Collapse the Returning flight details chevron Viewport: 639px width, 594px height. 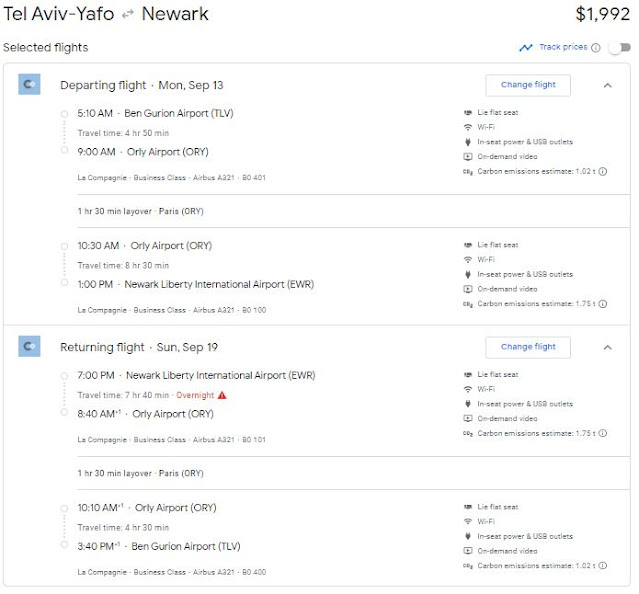click(x=607, y=347)
